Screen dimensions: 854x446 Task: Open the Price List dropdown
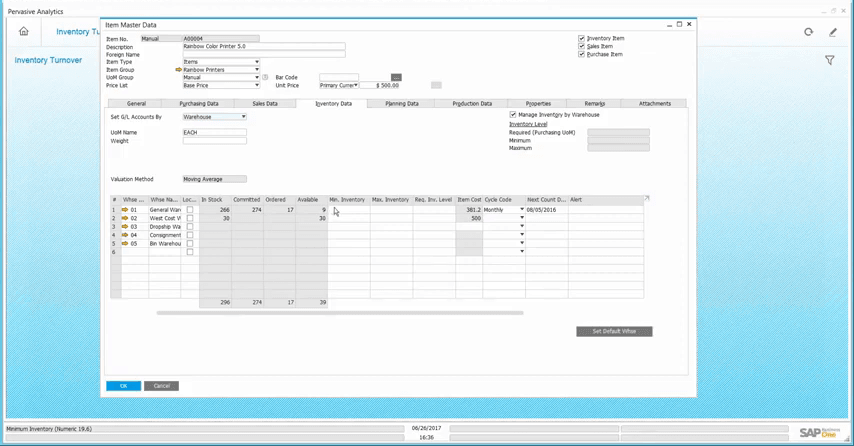tap(257, 85)
